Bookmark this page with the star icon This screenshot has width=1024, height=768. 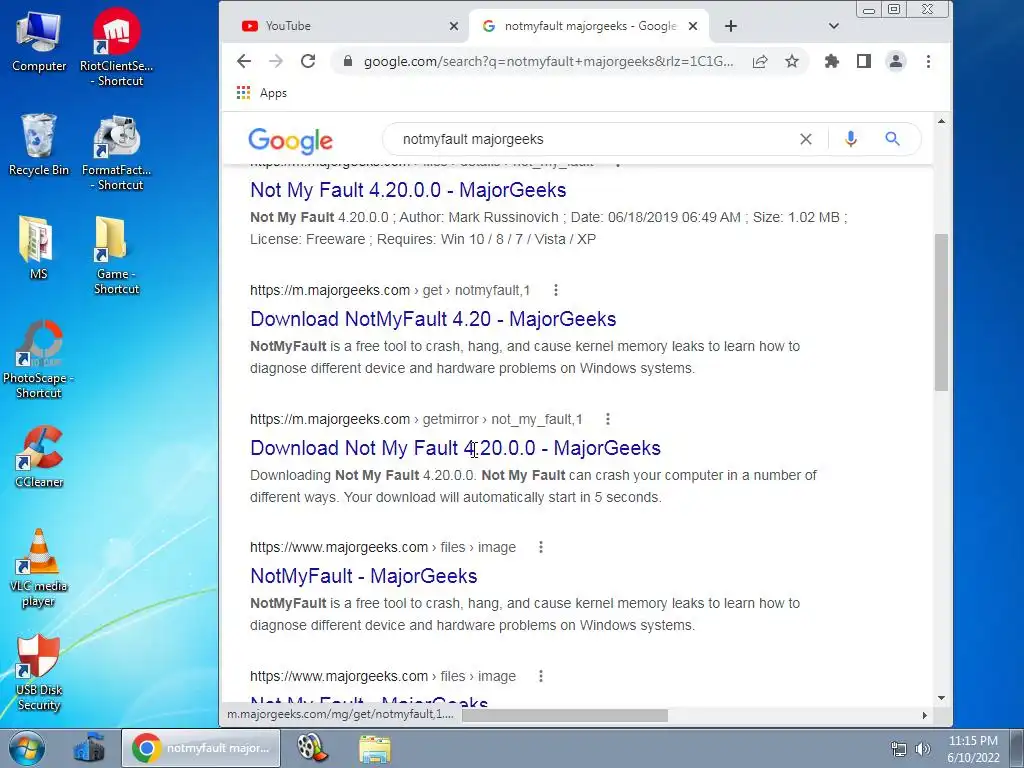[792, 61]
